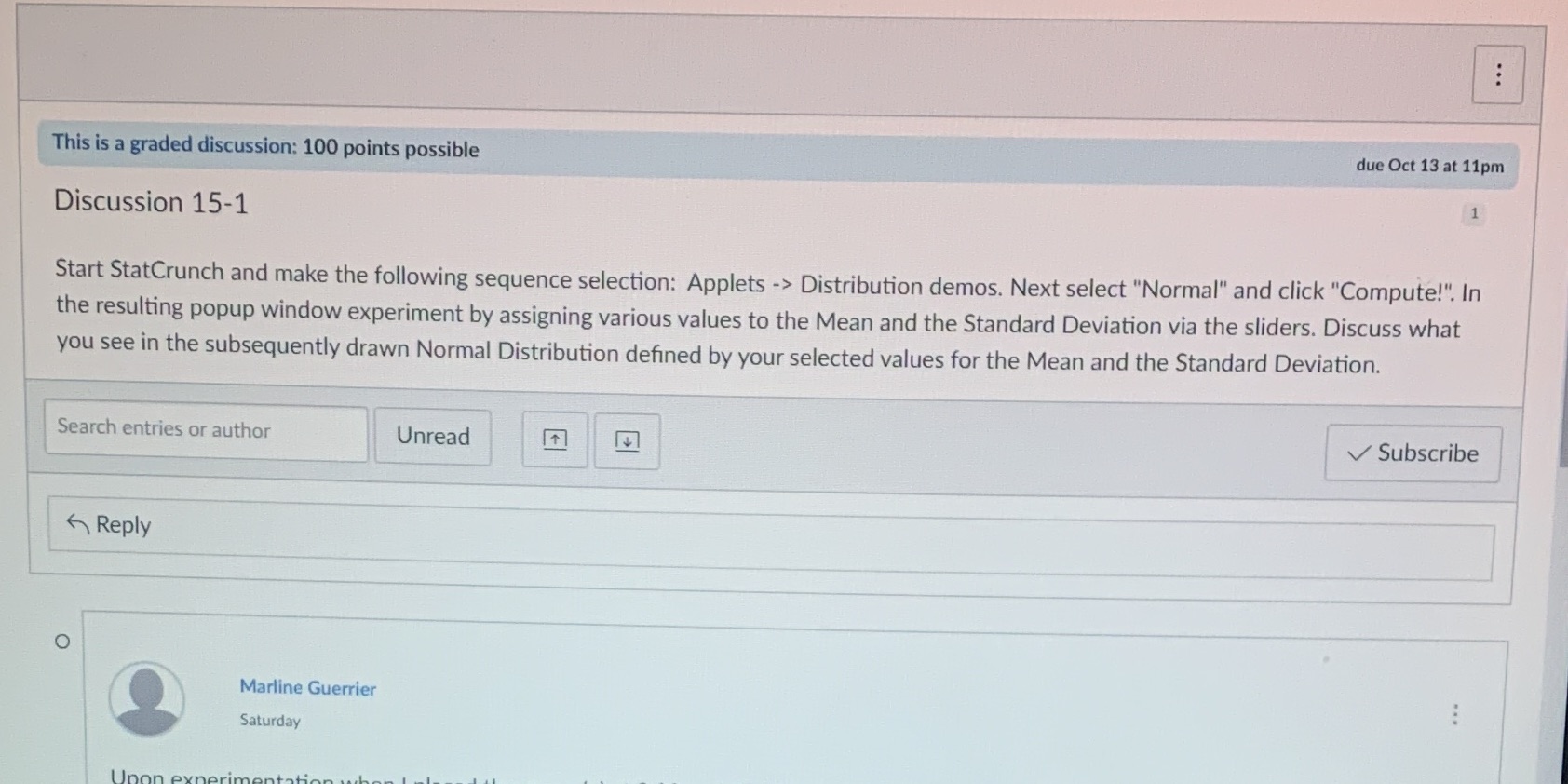Click the due Oct 13 at 11pm text
The width and height of the screenshot is (1568, 784).
pyautogui.click(x=1429, y=166)
